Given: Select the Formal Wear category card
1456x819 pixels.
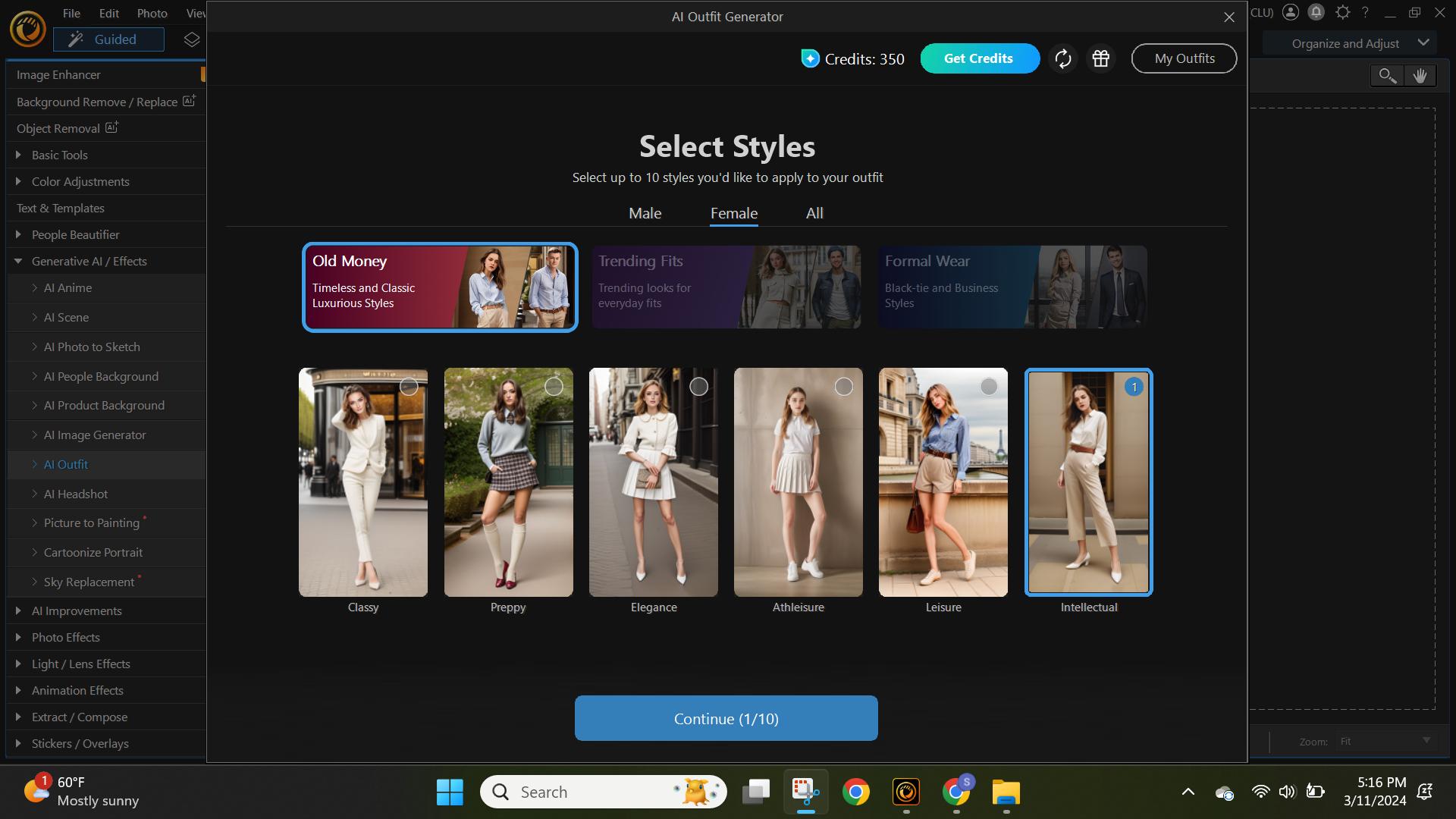Looking at the screenshot, I should coord(1012,287).
